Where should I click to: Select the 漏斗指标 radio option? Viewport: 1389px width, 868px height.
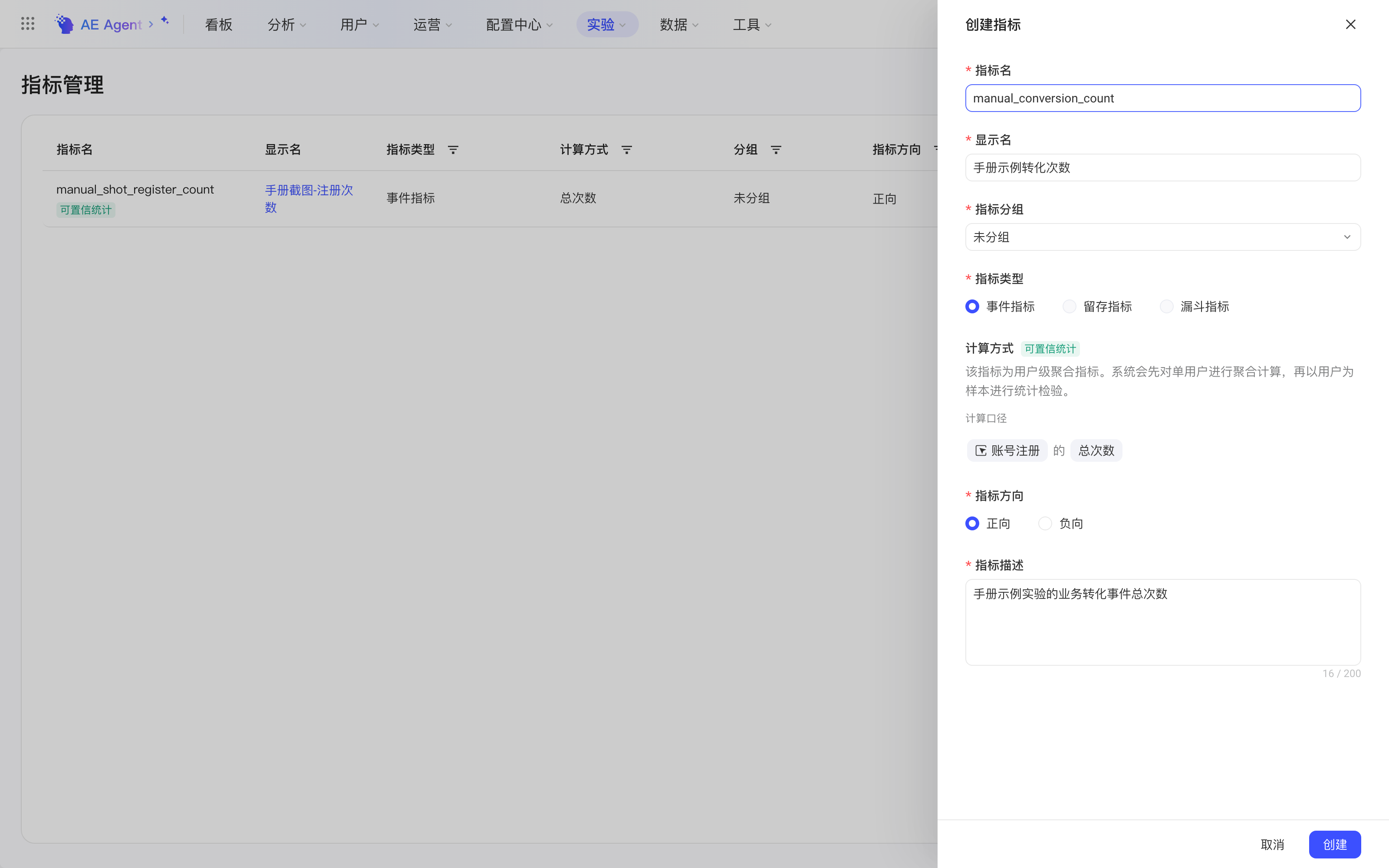click(1166, 306)
